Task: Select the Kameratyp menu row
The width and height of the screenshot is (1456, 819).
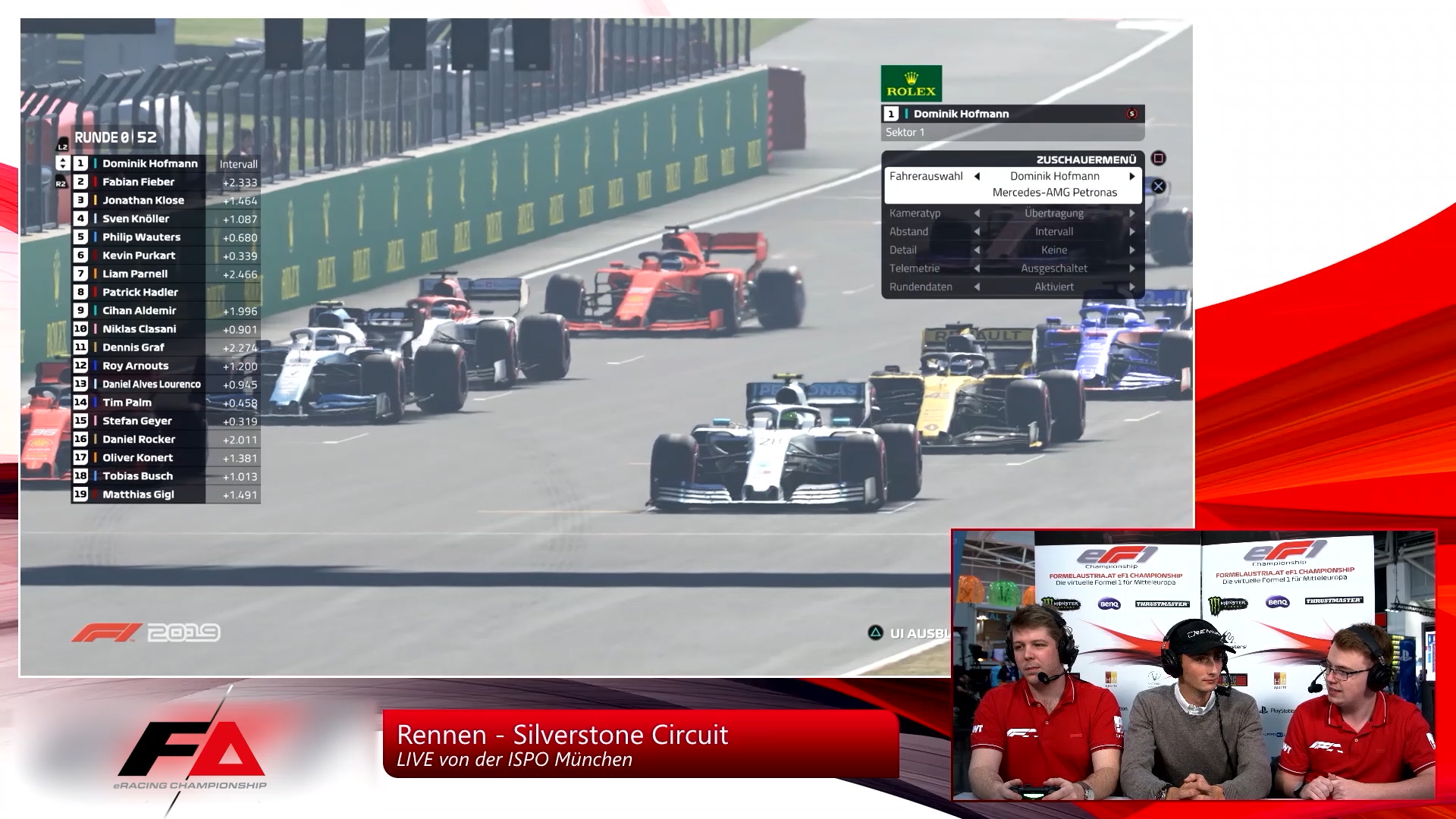Action: click(1013, 213)
